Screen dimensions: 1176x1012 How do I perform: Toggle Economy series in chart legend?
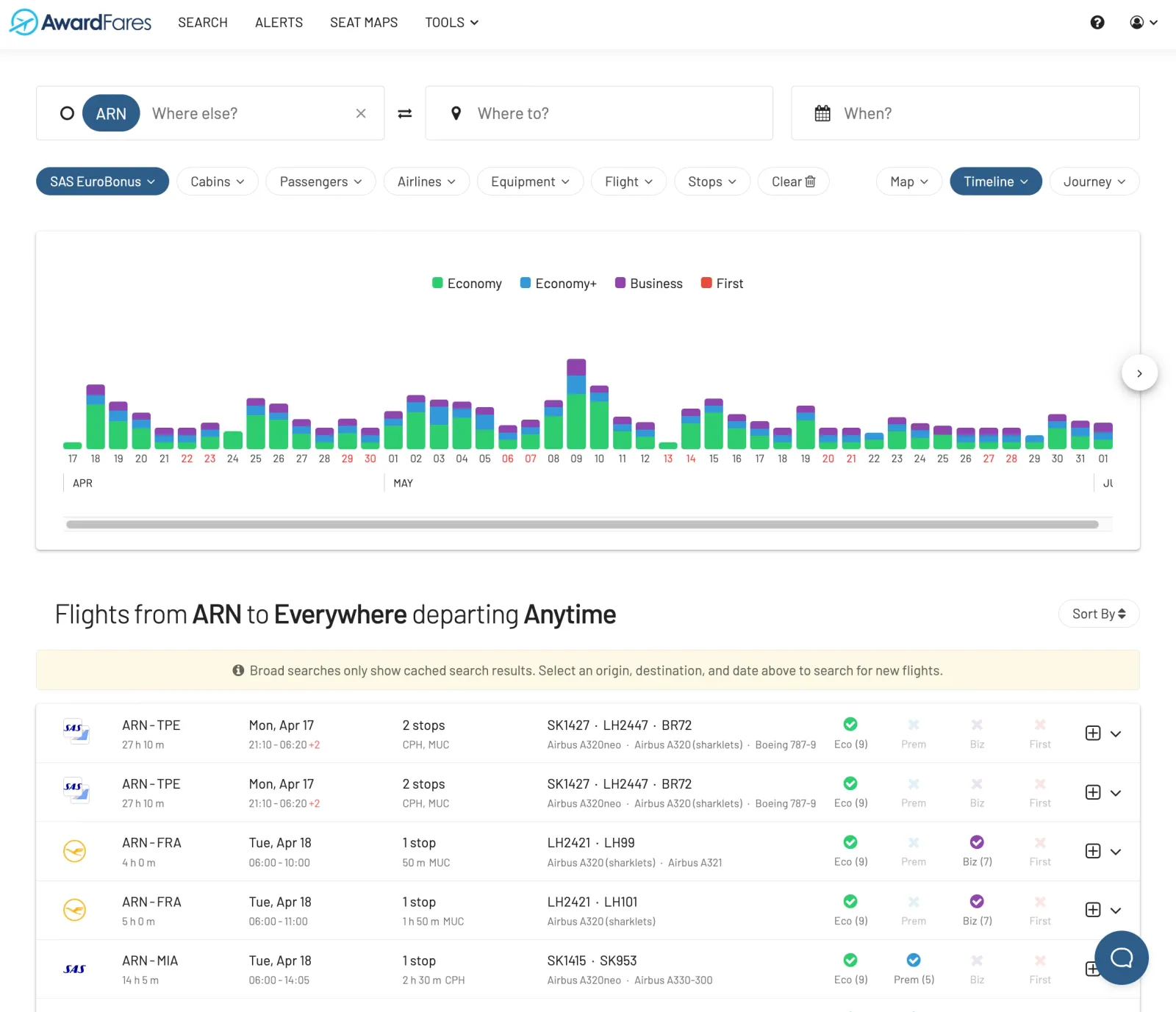[x=467, y=284]
